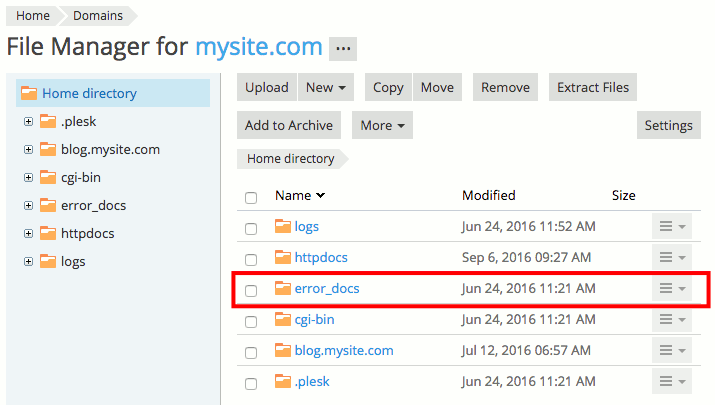Screen dimensions: 715x405
Task: Click the Move button
Action: [x=437, y=87]
